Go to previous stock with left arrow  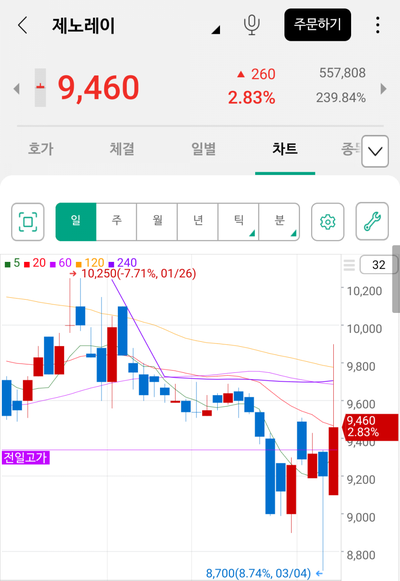click(x=16, y=89)
